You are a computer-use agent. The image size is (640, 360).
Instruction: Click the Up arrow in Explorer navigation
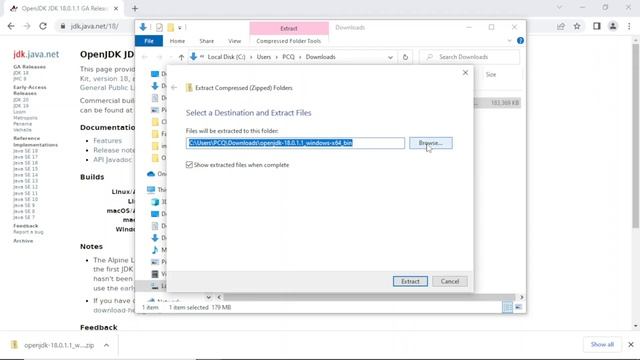(181, 57)
